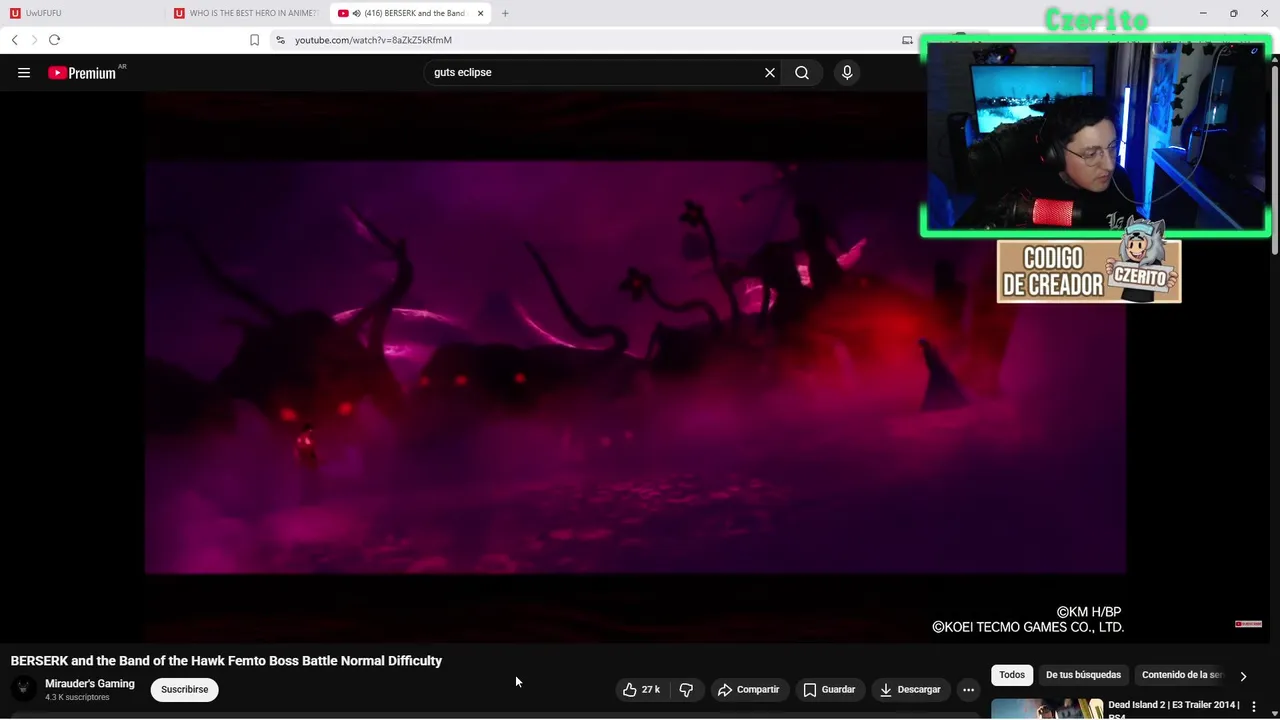The image size is (1280, 720).
Task: Bookmark this page with bookmark icon
Action: coord(254,40)
